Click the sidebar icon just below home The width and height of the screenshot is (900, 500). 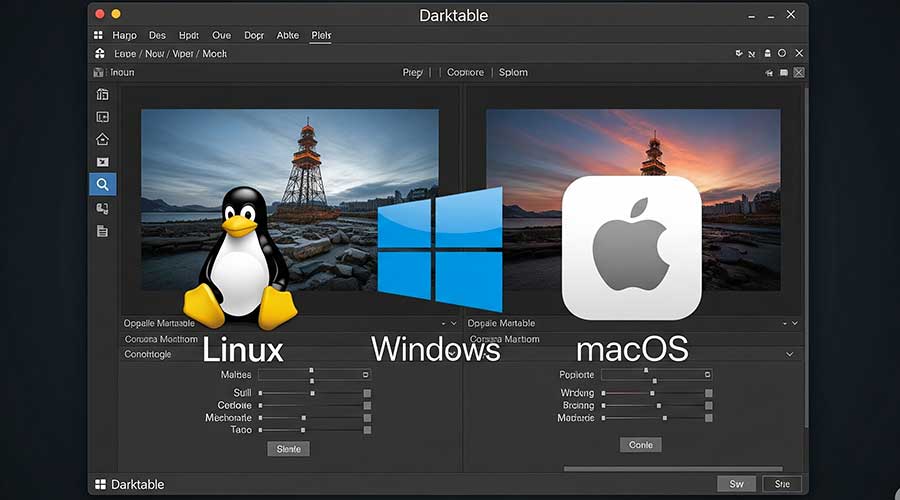[x=102, y=162]
